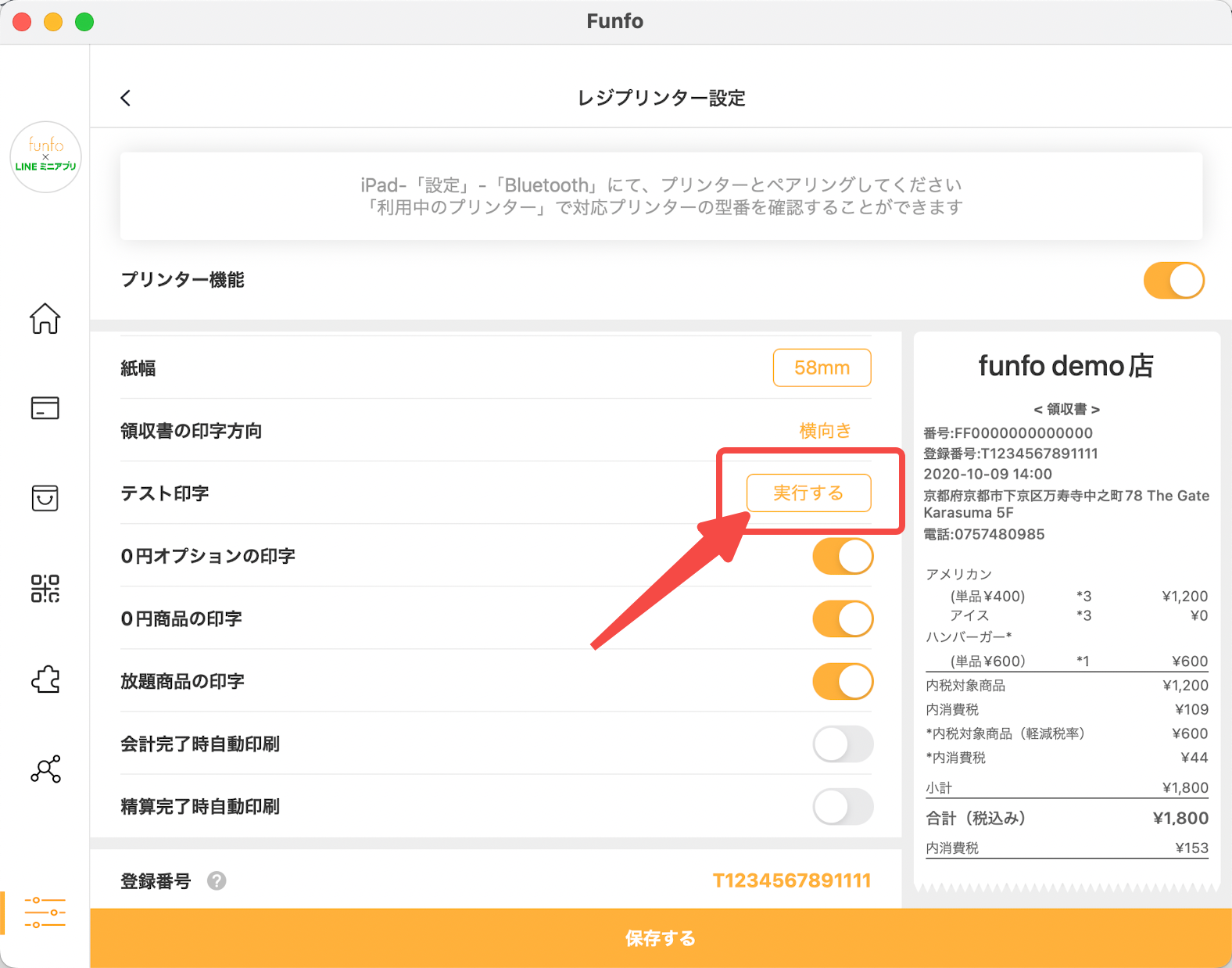This screenshot has height=968, width=1232.
Task: Click the 保存する save button
Action: pos(661,938)
